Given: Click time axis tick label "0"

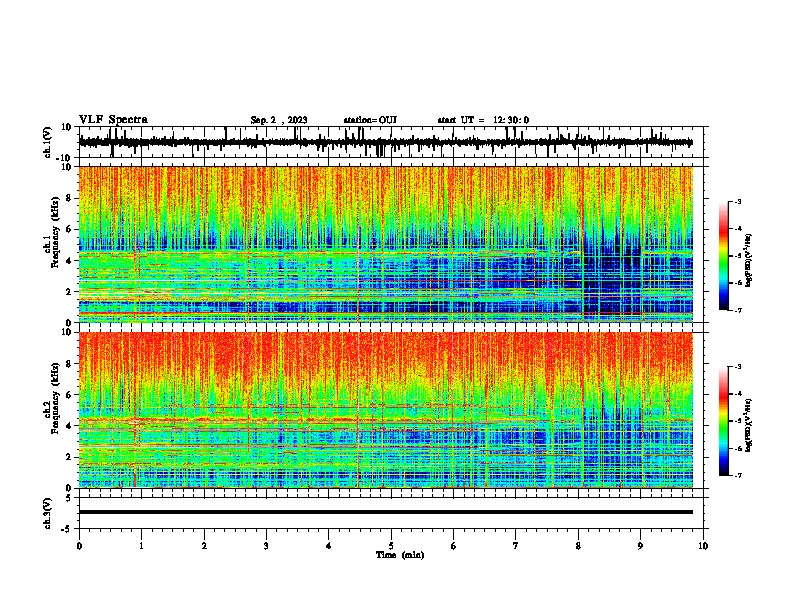Looking at the screenshot, I should click(x=79, y=546).
